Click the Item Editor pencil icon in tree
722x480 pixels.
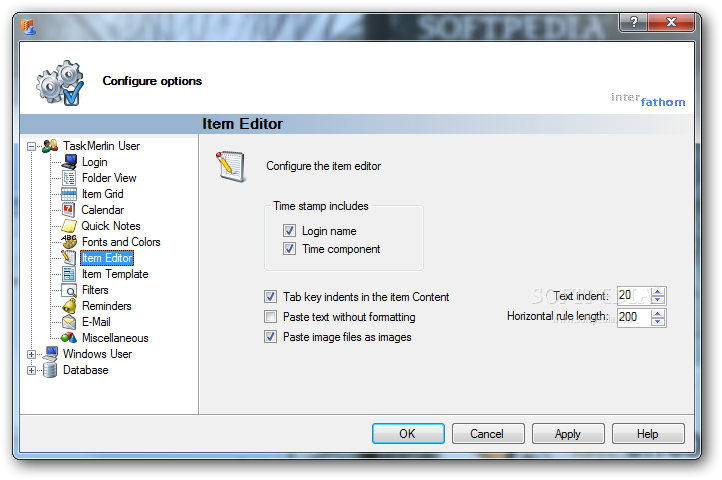point(69,258)
